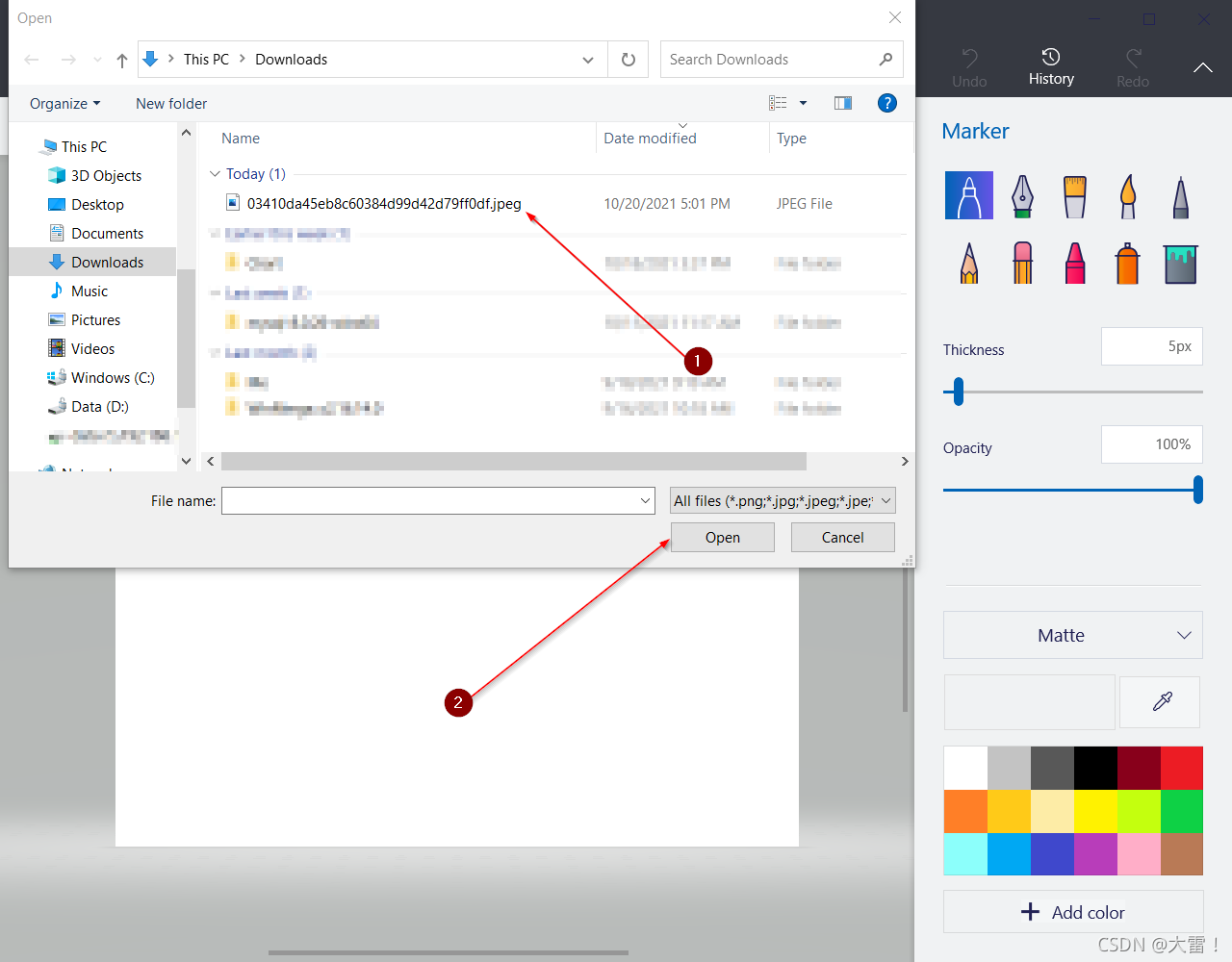1232x962 pixels.
Task: Open the Matte finish dropdown
Action: pyautogui.click(x=1072, y=635)
